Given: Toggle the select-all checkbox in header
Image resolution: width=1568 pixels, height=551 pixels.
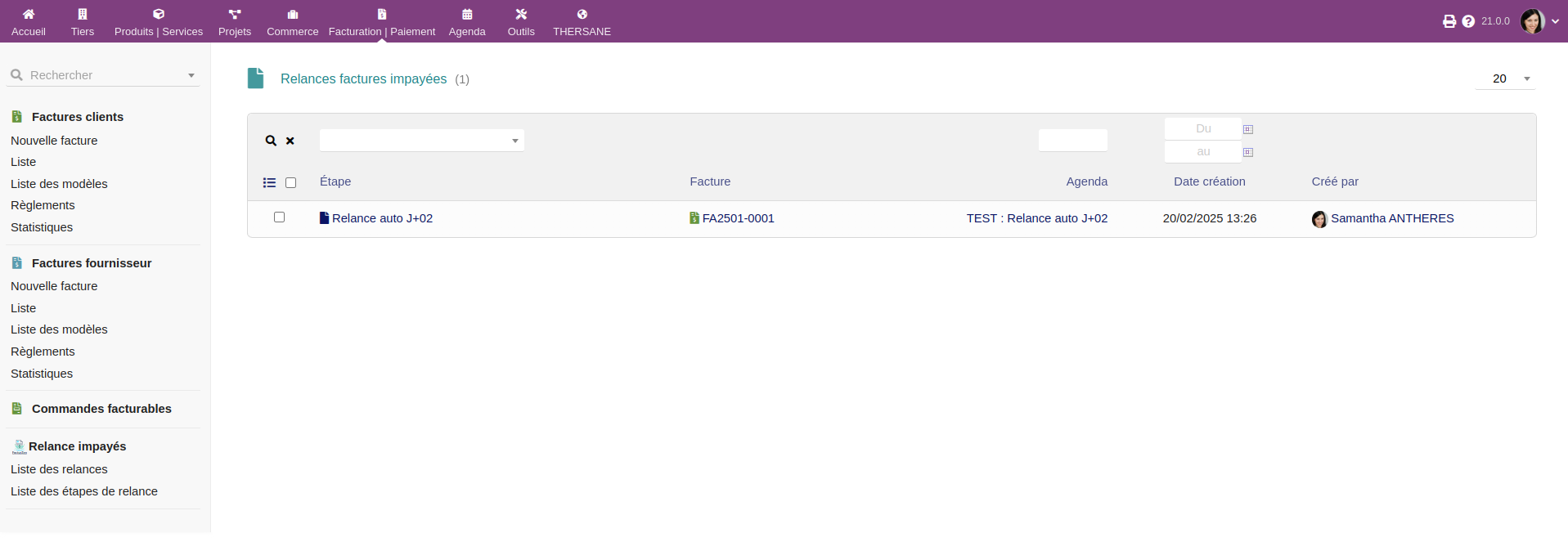Looking at the screenshot, I should pyautogui.click(x=290, y=182).
